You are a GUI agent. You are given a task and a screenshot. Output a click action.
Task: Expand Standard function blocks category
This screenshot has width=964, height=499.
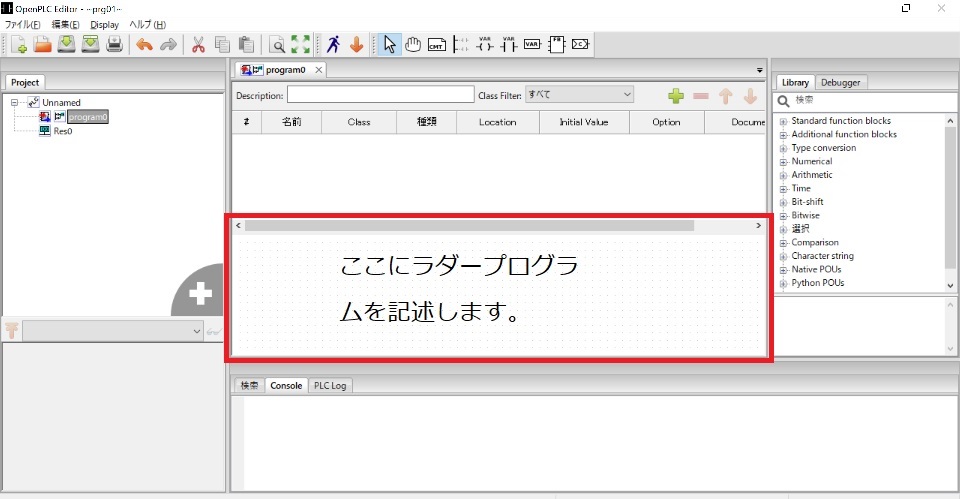pos(783,121)
